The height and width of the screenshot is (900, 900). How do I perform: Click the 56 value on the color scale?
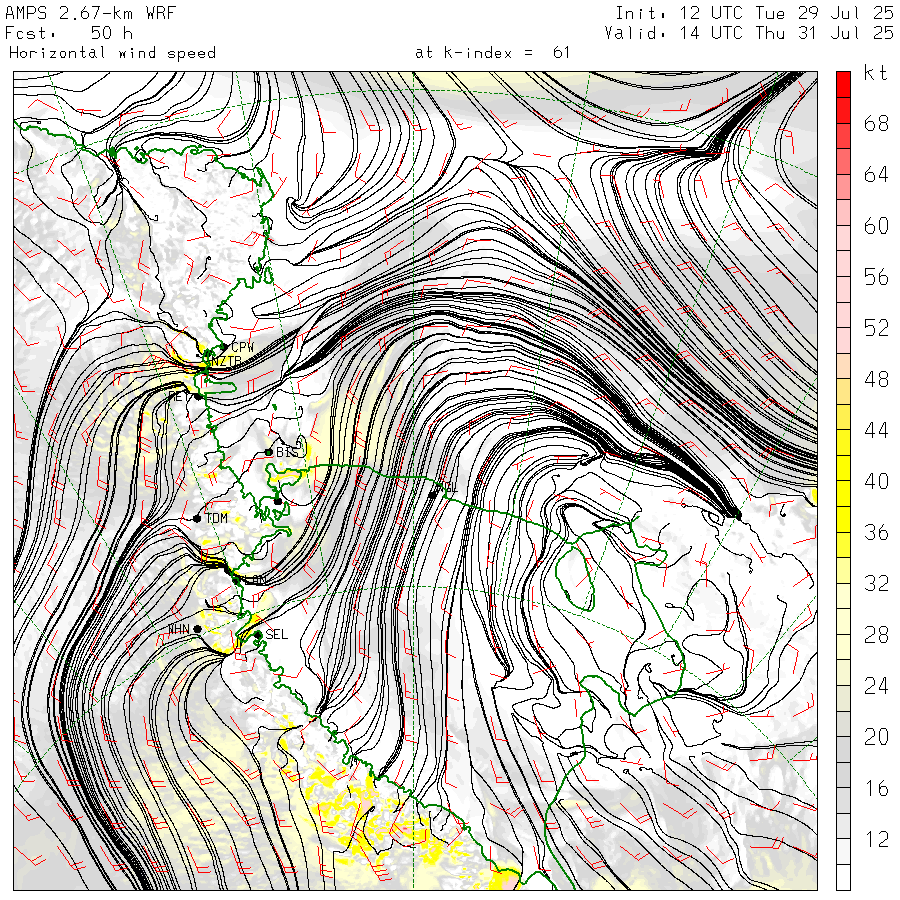tap(876, 277)
